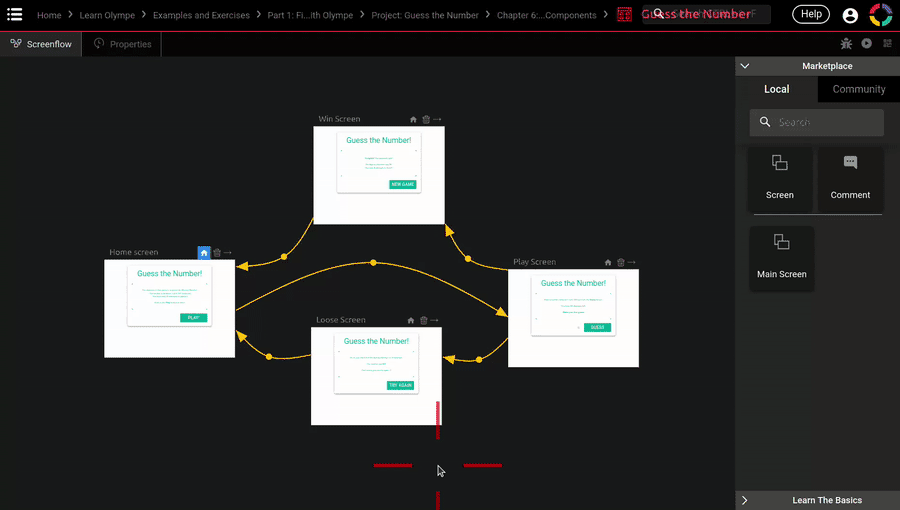Toggle the Home screen home icon
Image resolution: width=900 pixels, height=510 pixels.
[x=204, y=253]
